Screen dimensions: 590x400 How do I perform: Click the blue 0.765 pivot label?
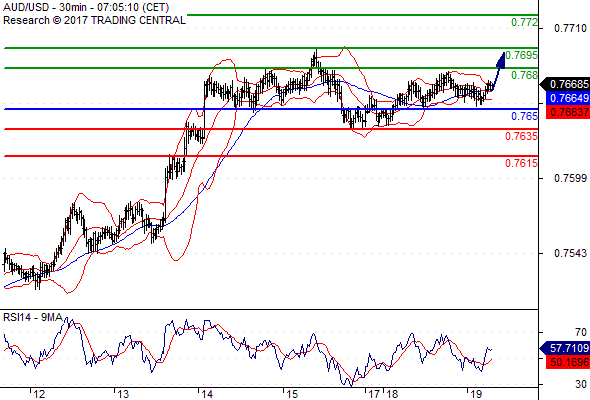524,116
